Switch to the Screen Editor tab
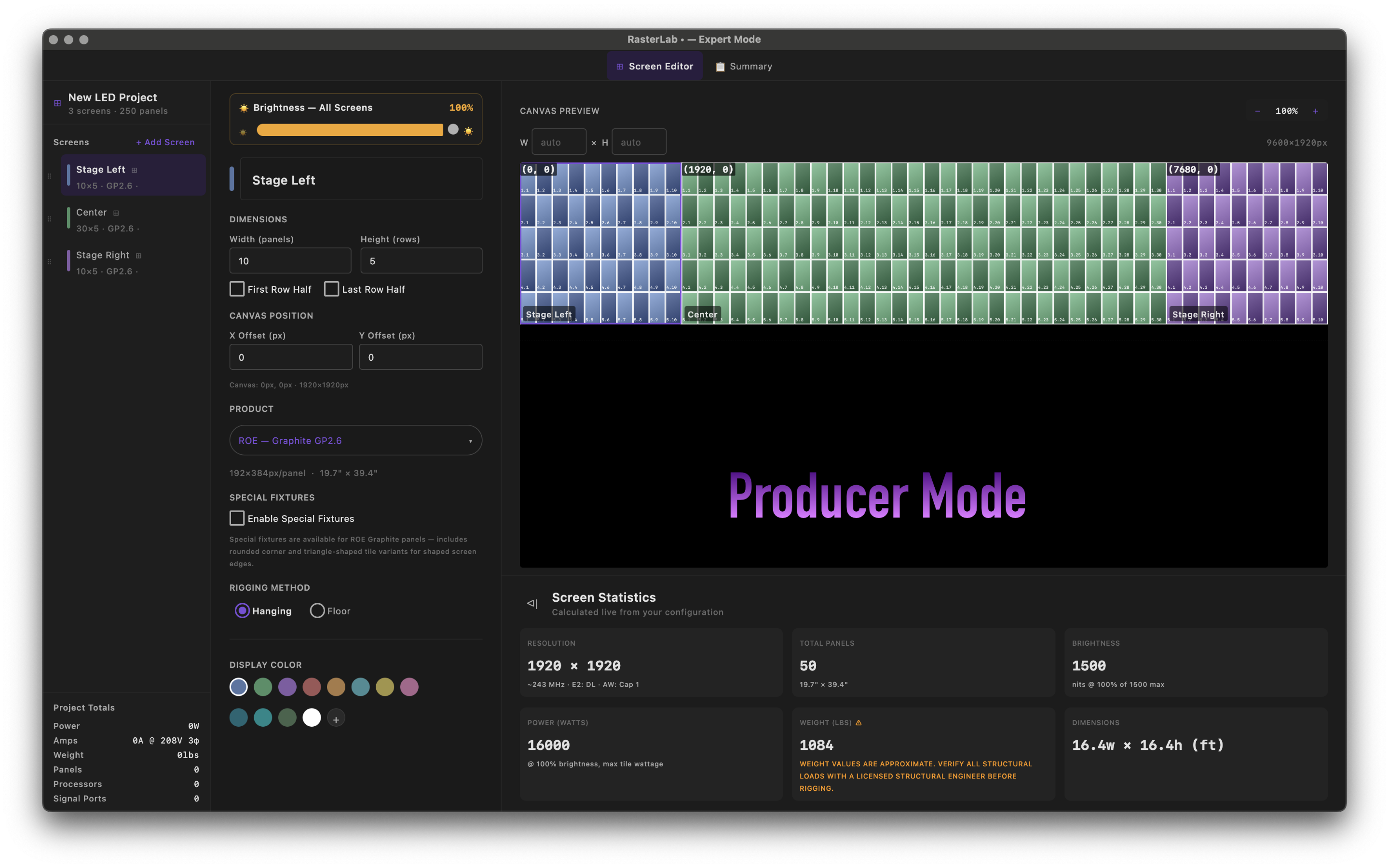 click(x=654, y=67)
